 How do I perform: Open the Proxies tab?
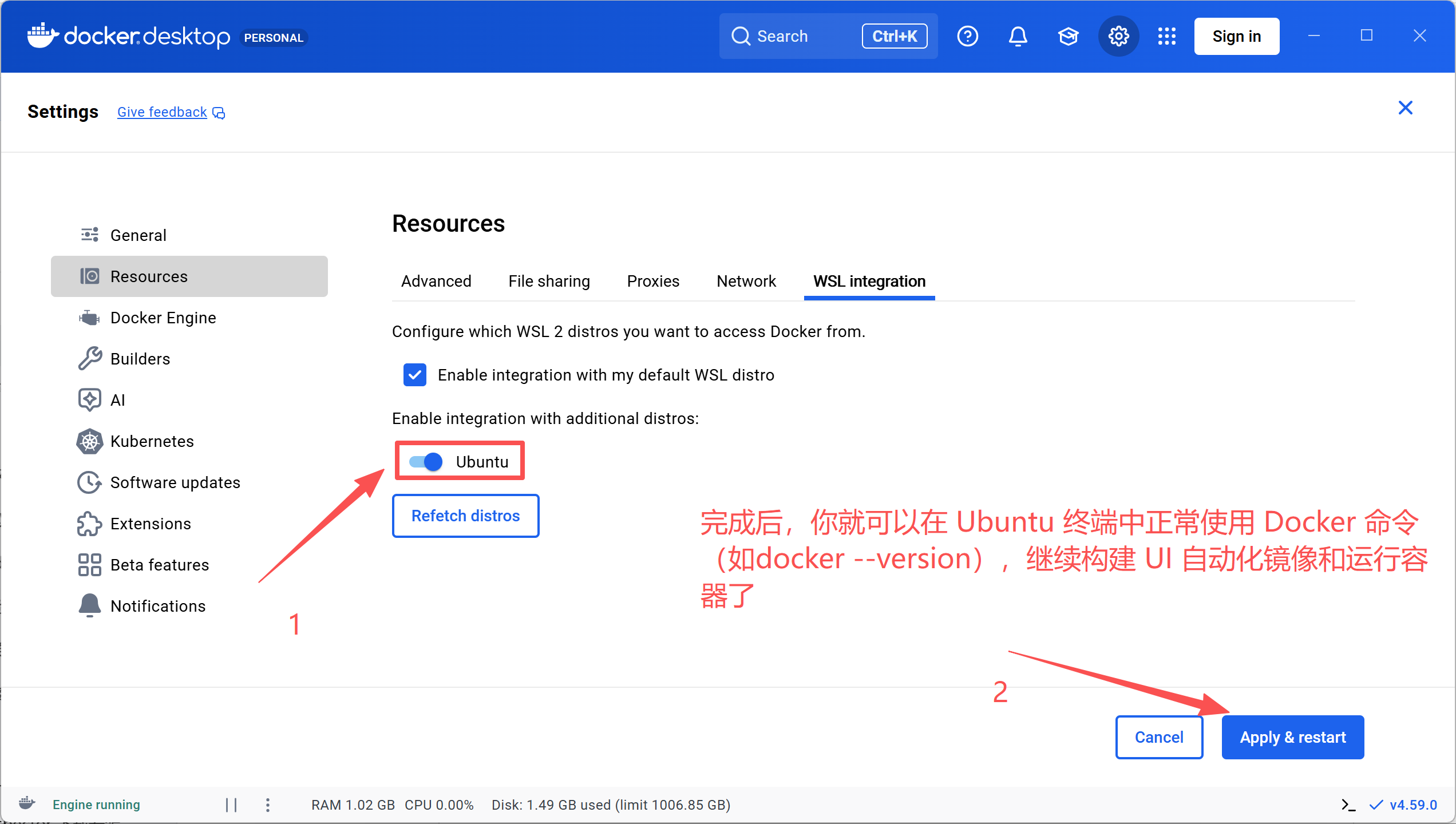(x=653, y=281)
